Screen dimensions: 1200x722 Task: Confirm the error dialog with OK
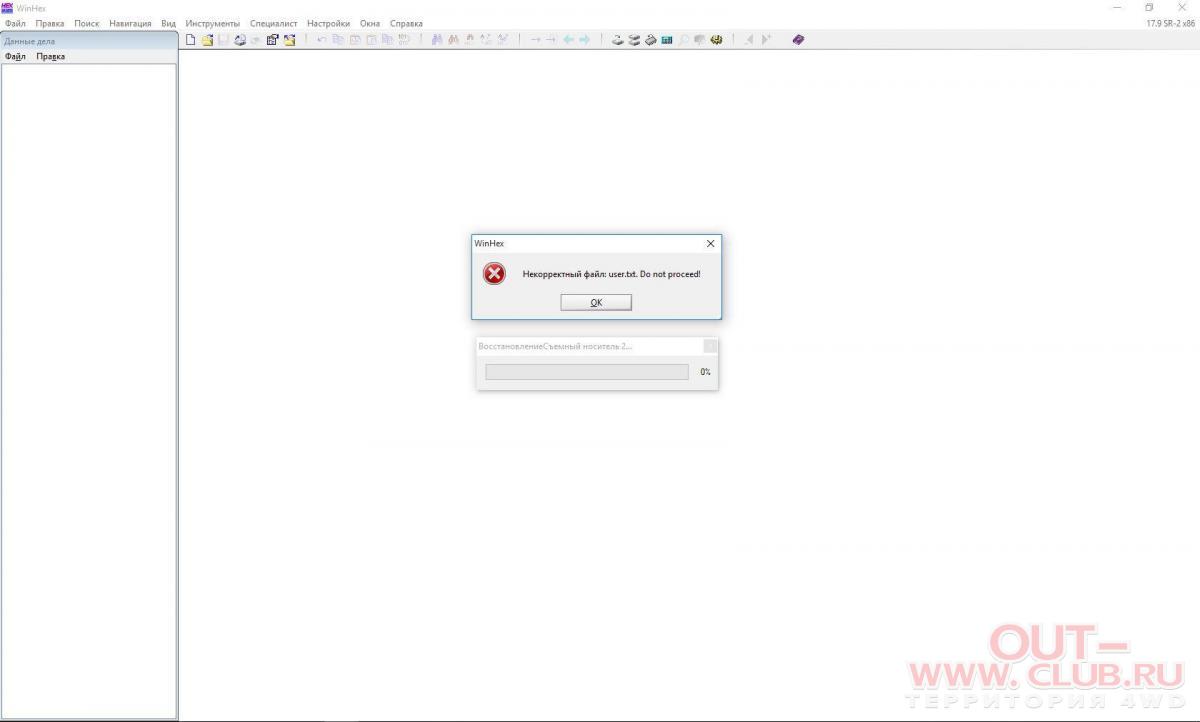coord(596,302)
